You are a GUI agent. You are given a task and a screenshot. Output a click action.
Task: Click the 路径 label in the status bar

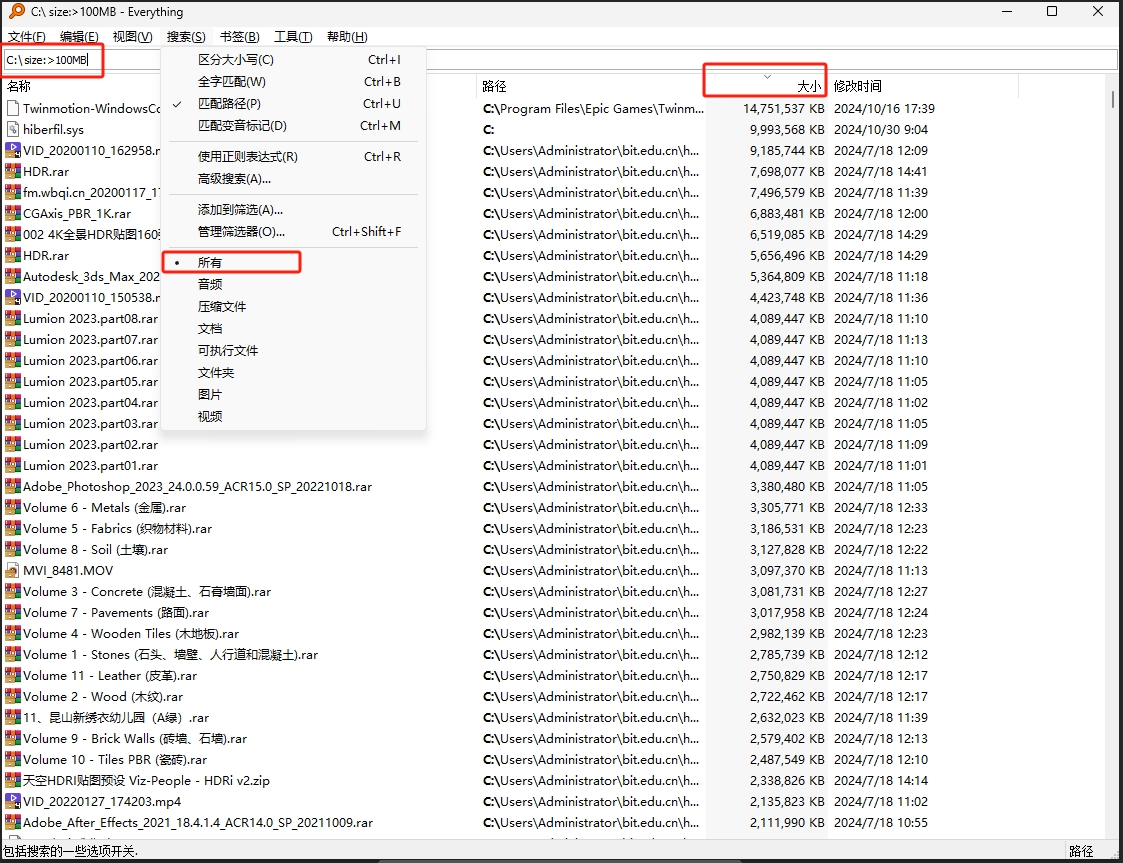point(1081,851)
